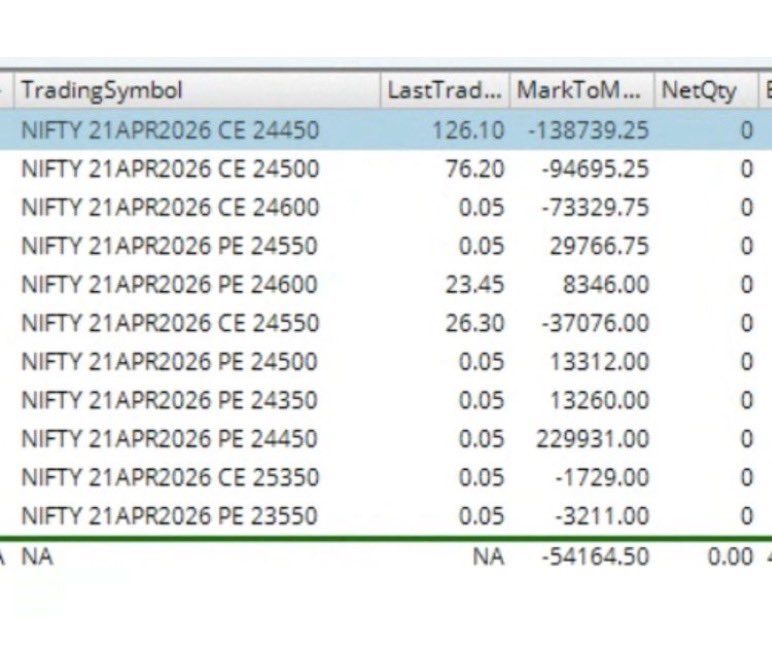Select NIFTY 21APR2026 PE 24500 symbol

tap(169, 361)
